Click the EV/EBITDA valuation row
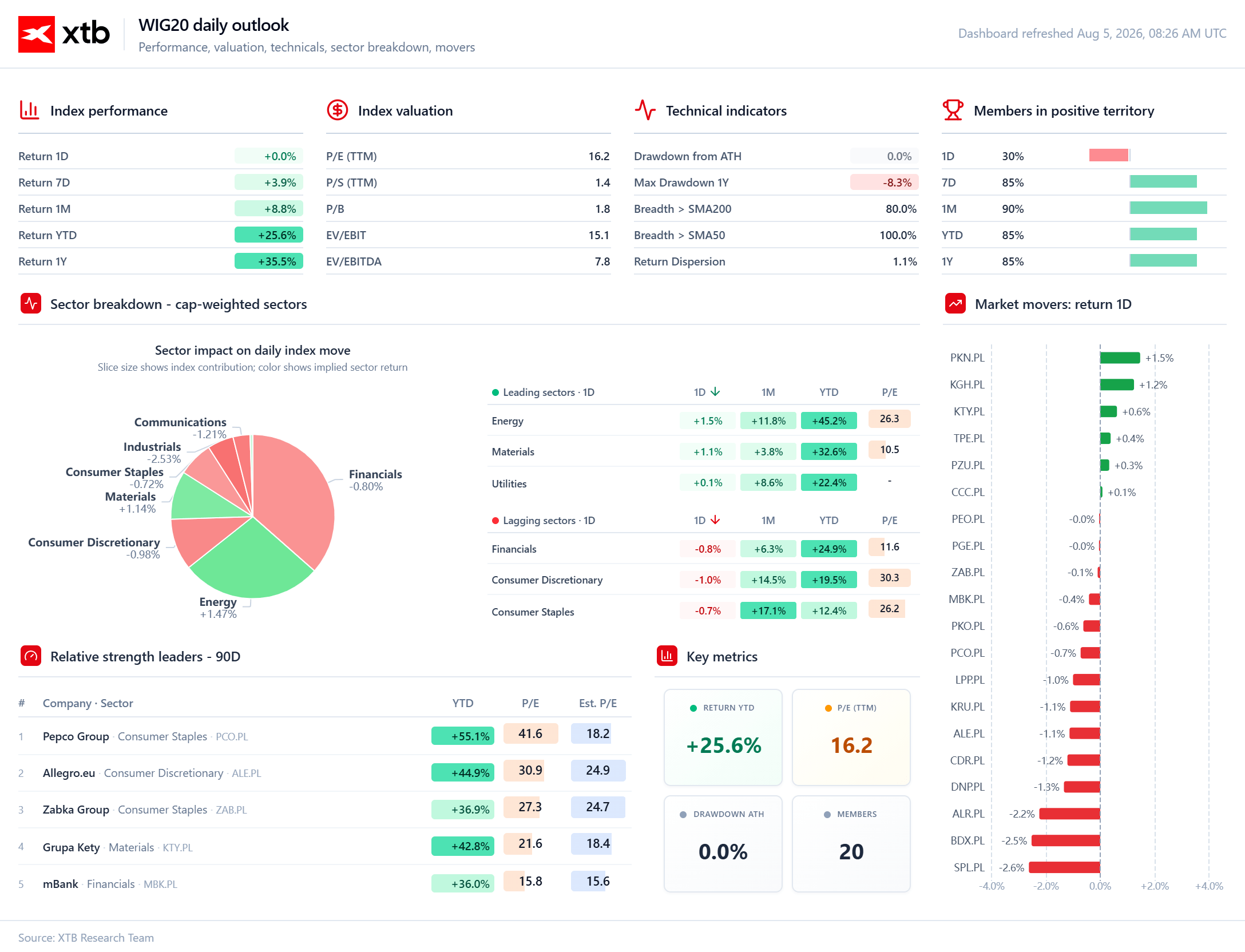 coord(468,261)
